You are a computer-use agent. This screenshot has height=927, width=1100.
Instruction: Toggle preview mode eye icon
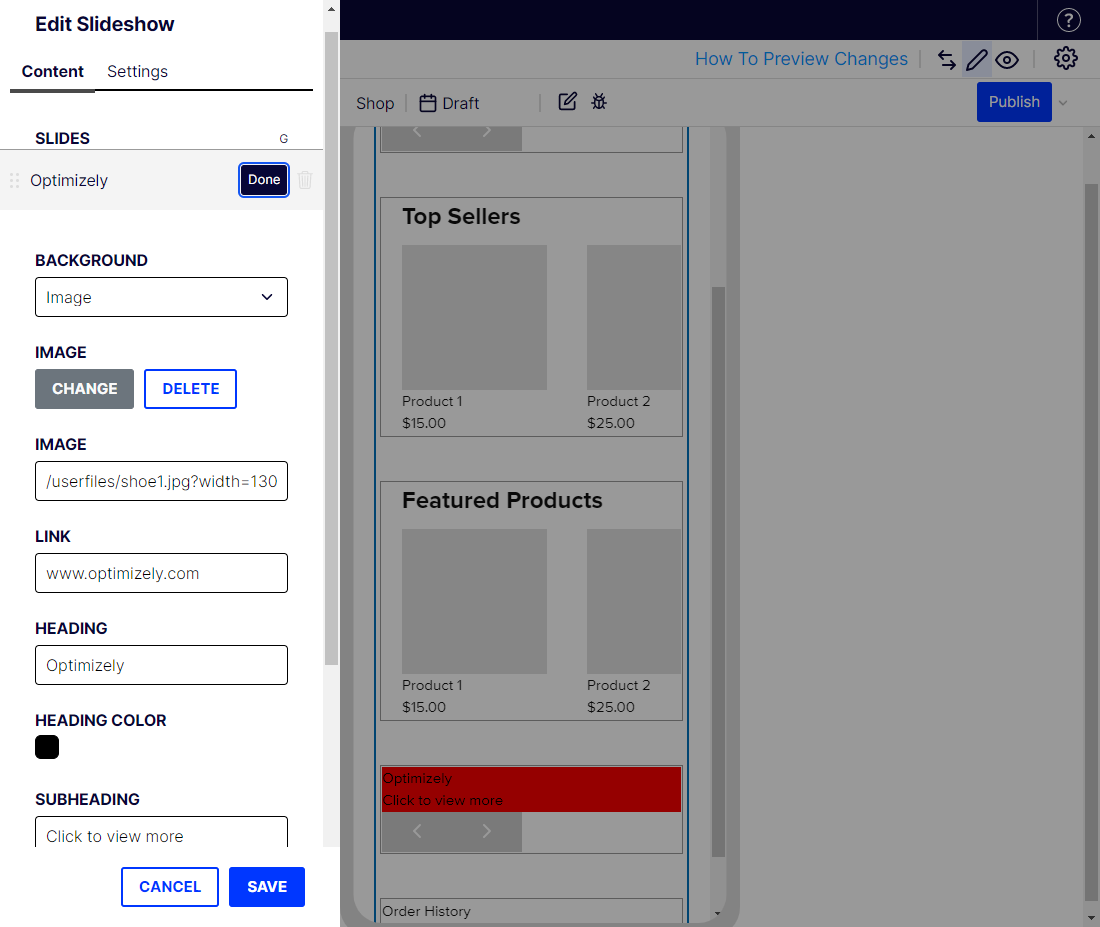pos(1007,60)
